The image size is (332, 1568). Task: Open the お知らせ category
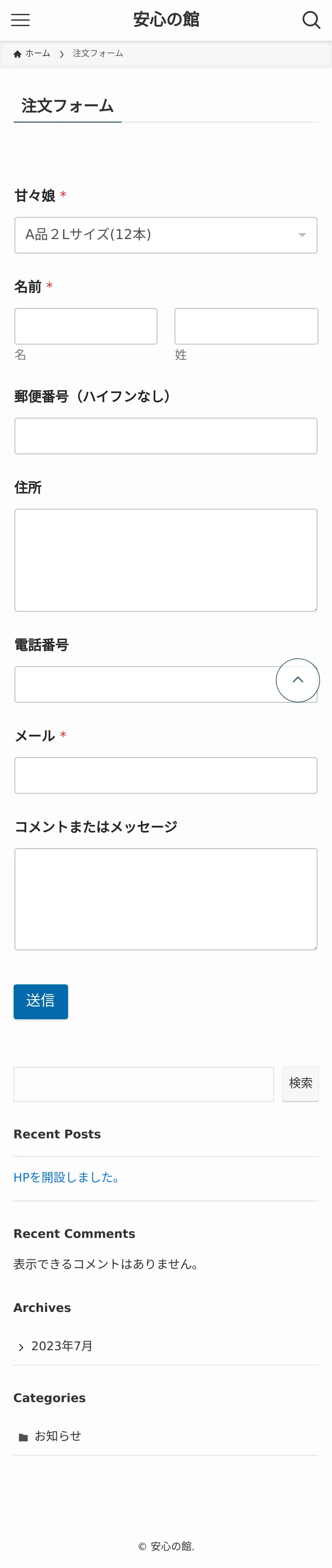[58, 1436]
